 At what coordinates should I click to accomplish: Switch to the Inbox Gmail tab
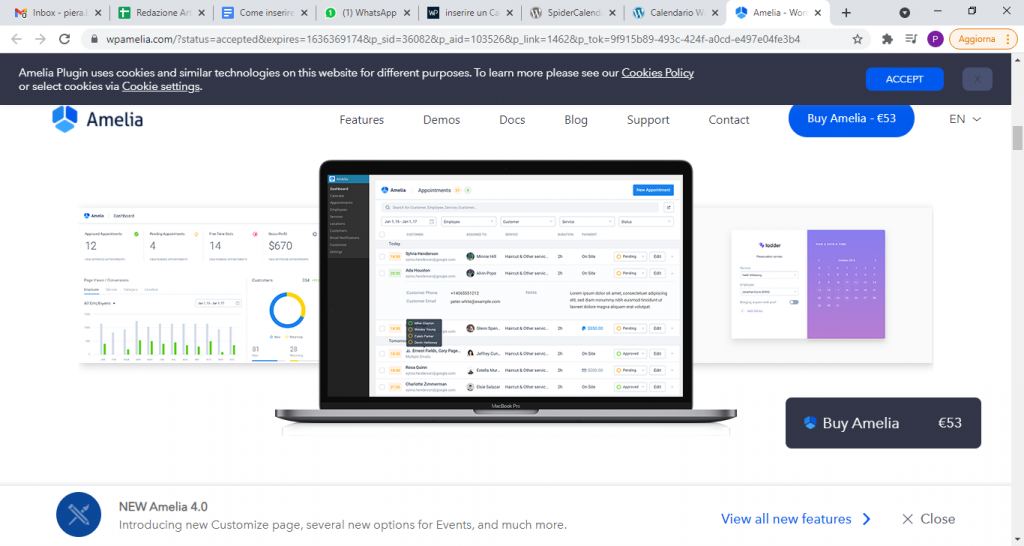point(56,12)
